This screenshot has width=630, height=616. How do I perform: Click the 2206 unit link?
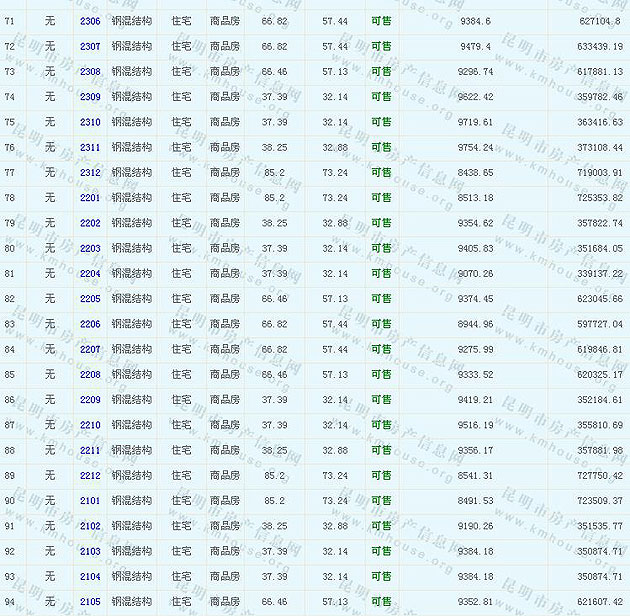[x=90, y=324]
